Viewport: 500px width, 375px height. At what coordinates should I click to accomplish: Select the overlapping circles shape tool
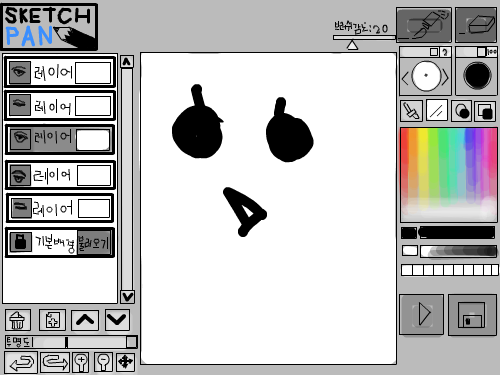(x=461, y=111)
